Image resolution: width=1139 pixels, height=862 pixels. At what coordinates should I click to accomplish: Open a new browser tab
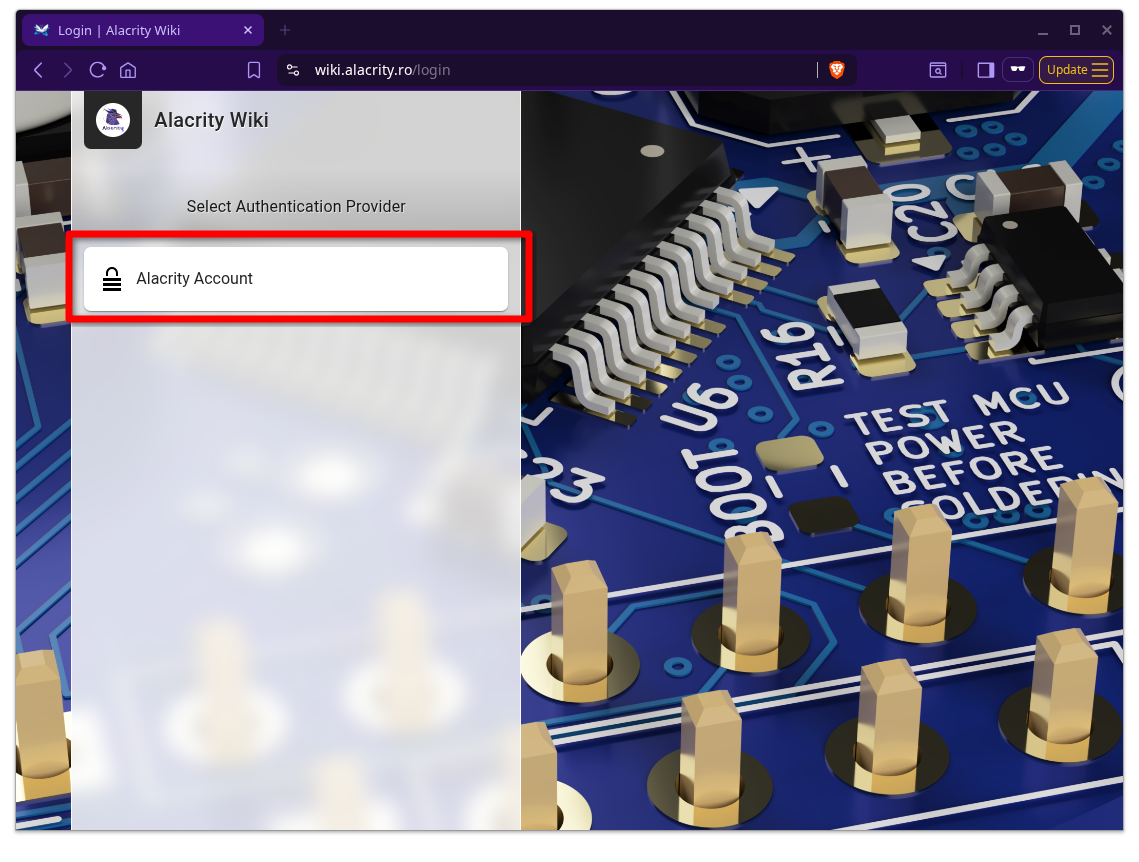pyautogui.click(x=285, y=31)
